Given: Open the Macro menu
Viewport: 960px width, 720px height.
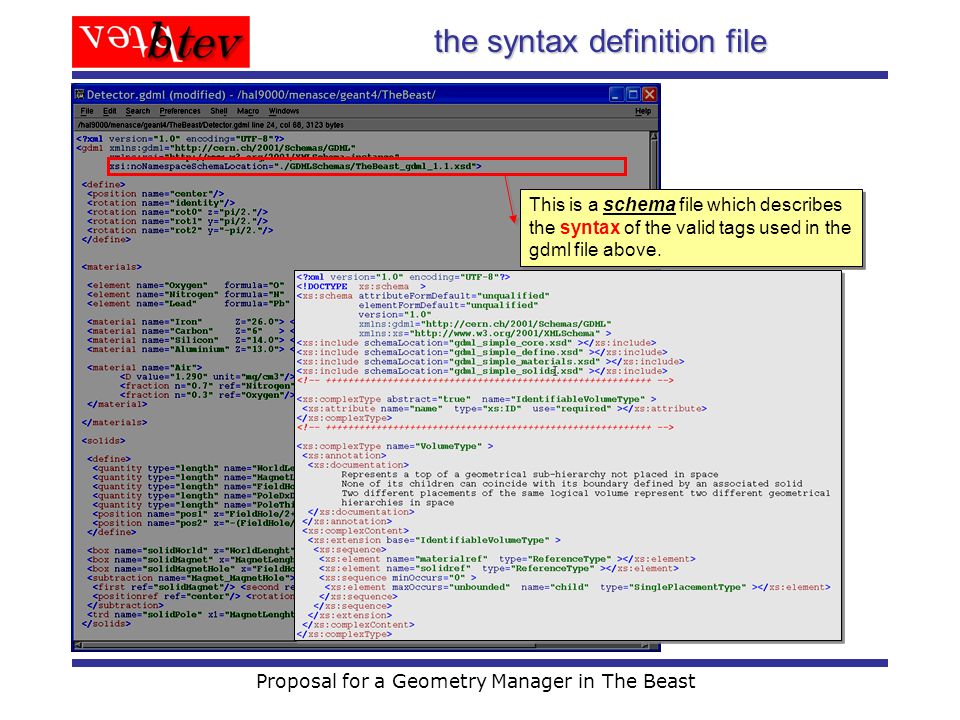Looking at the screenshot, I should (248, 111).
